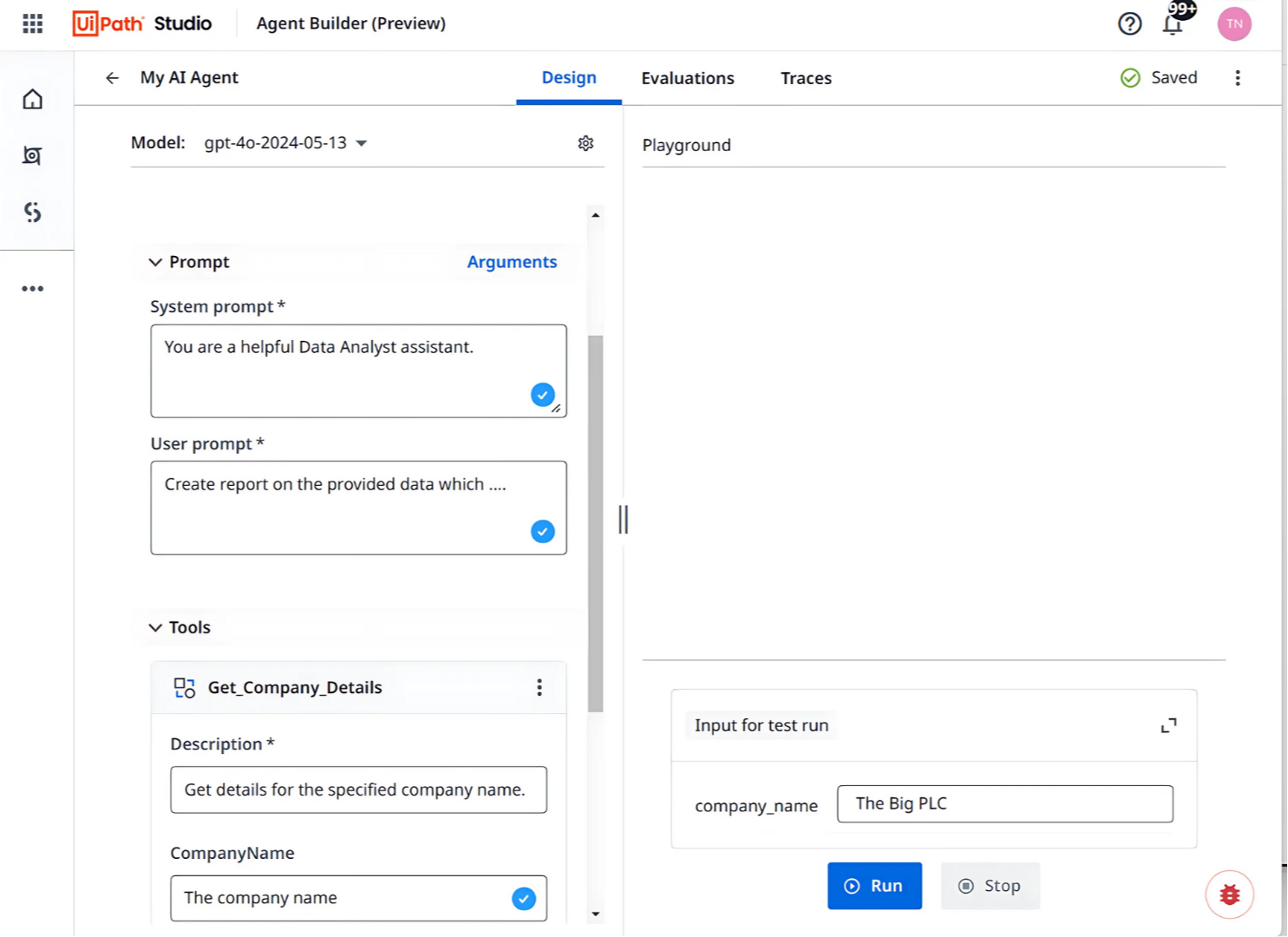Click the left panel scrollbar thumb
Viewport: 1288px width, 937px height.
[x=595, y=523]
